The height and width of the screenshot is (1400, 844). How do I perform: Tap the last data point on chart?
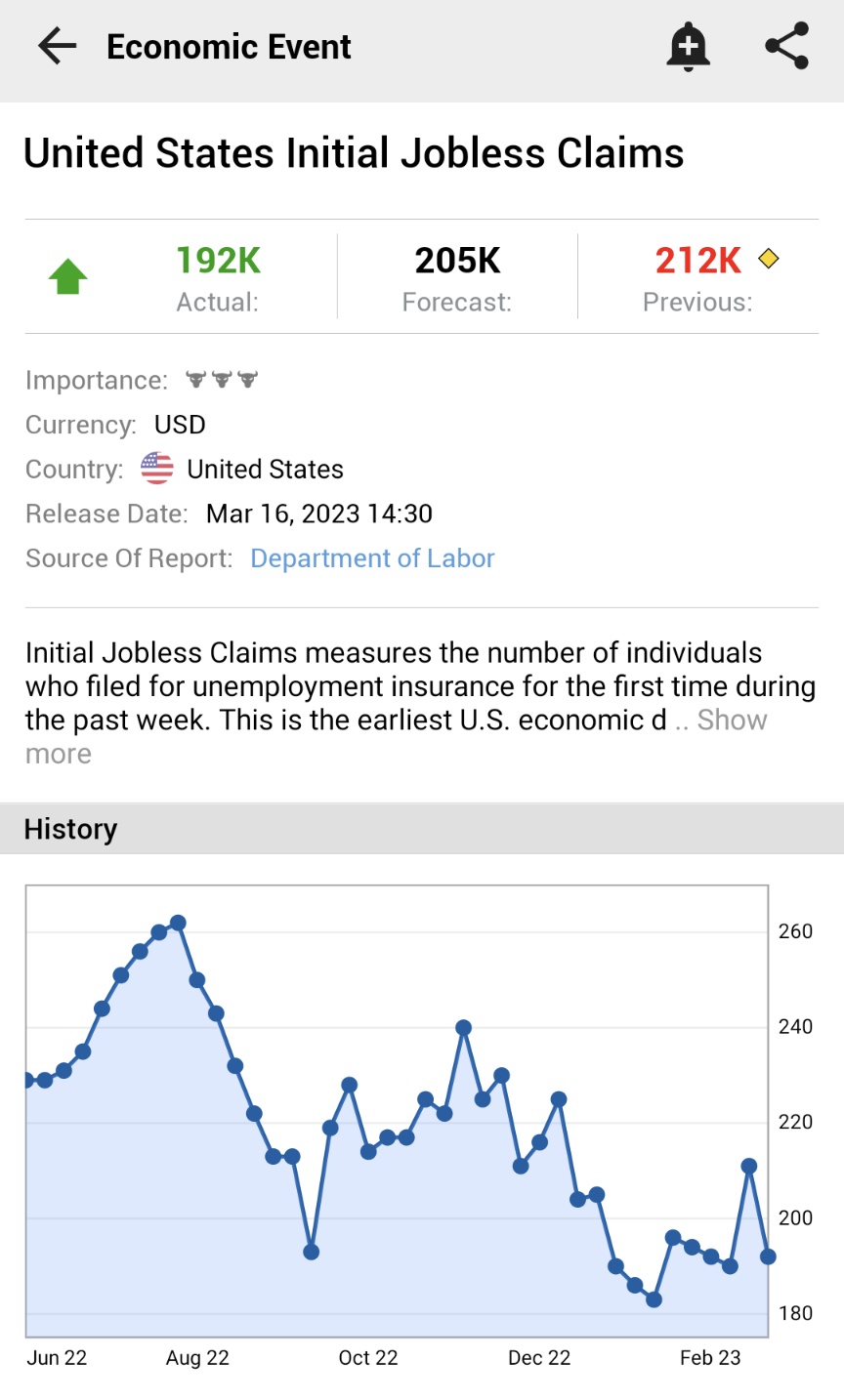768,1256
